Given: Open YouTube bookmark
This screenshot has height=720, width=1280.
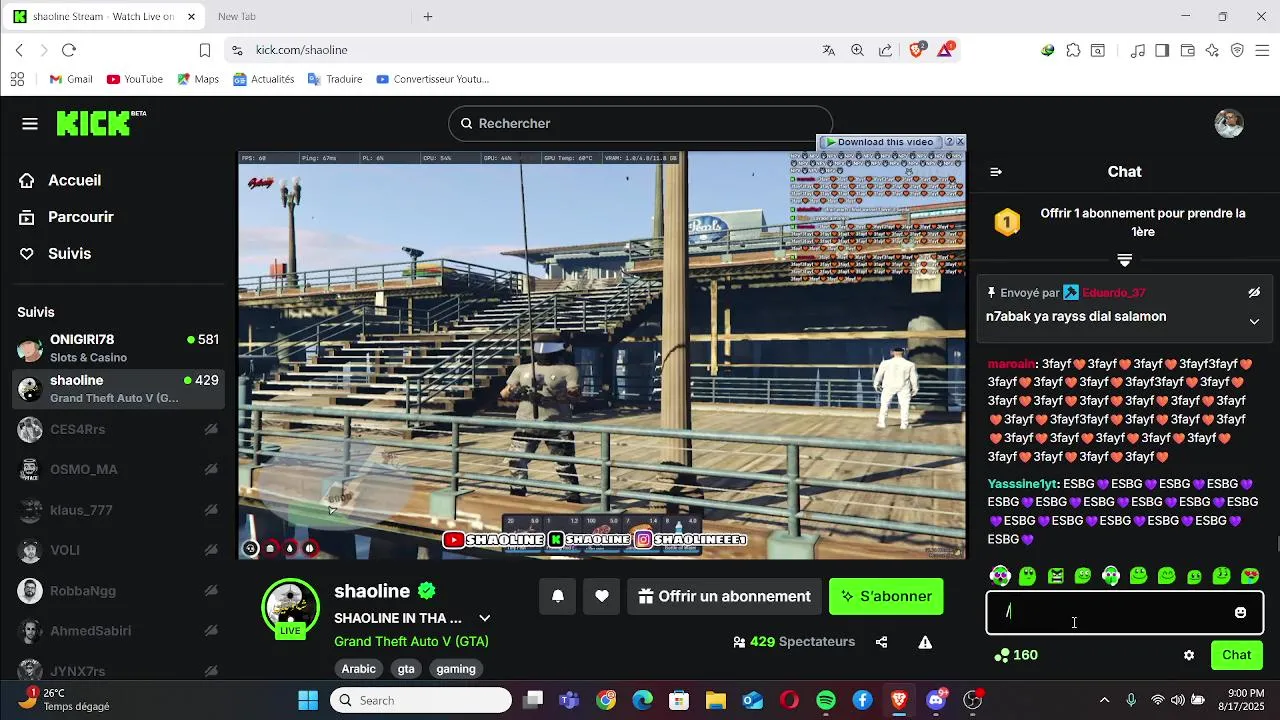Looking at the screenshot, I should (x=134, y=79).
